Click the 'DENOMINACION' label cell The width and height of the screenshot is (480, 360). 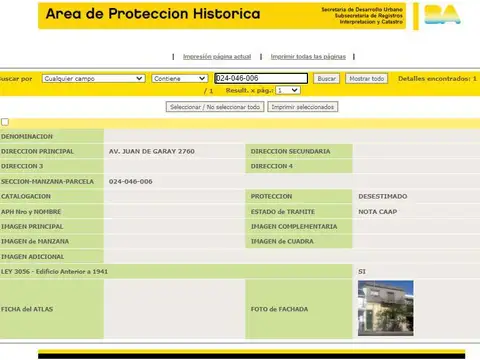52,136
